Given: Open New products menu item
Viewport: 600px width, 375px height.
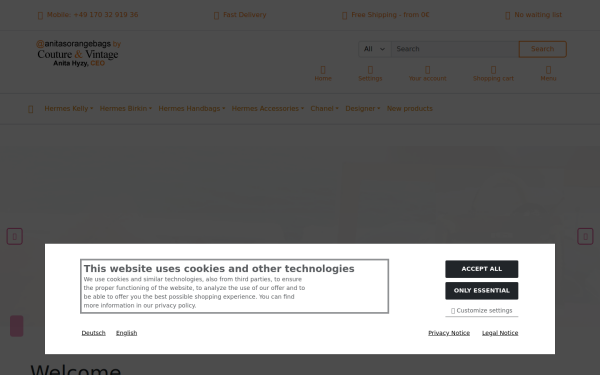Looking at the screenshot, I should 409,109.
